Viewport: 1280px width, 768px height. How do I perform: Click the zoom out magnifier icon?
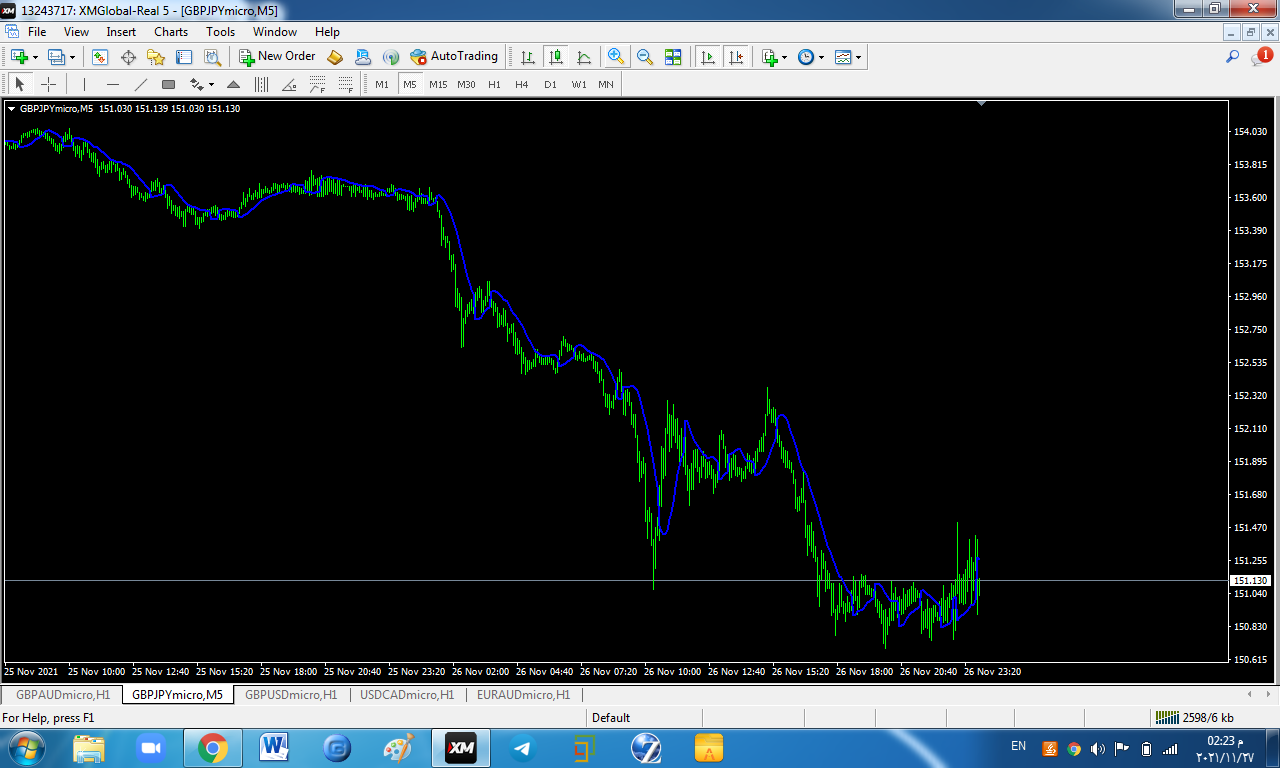click(x=645, y=57)
